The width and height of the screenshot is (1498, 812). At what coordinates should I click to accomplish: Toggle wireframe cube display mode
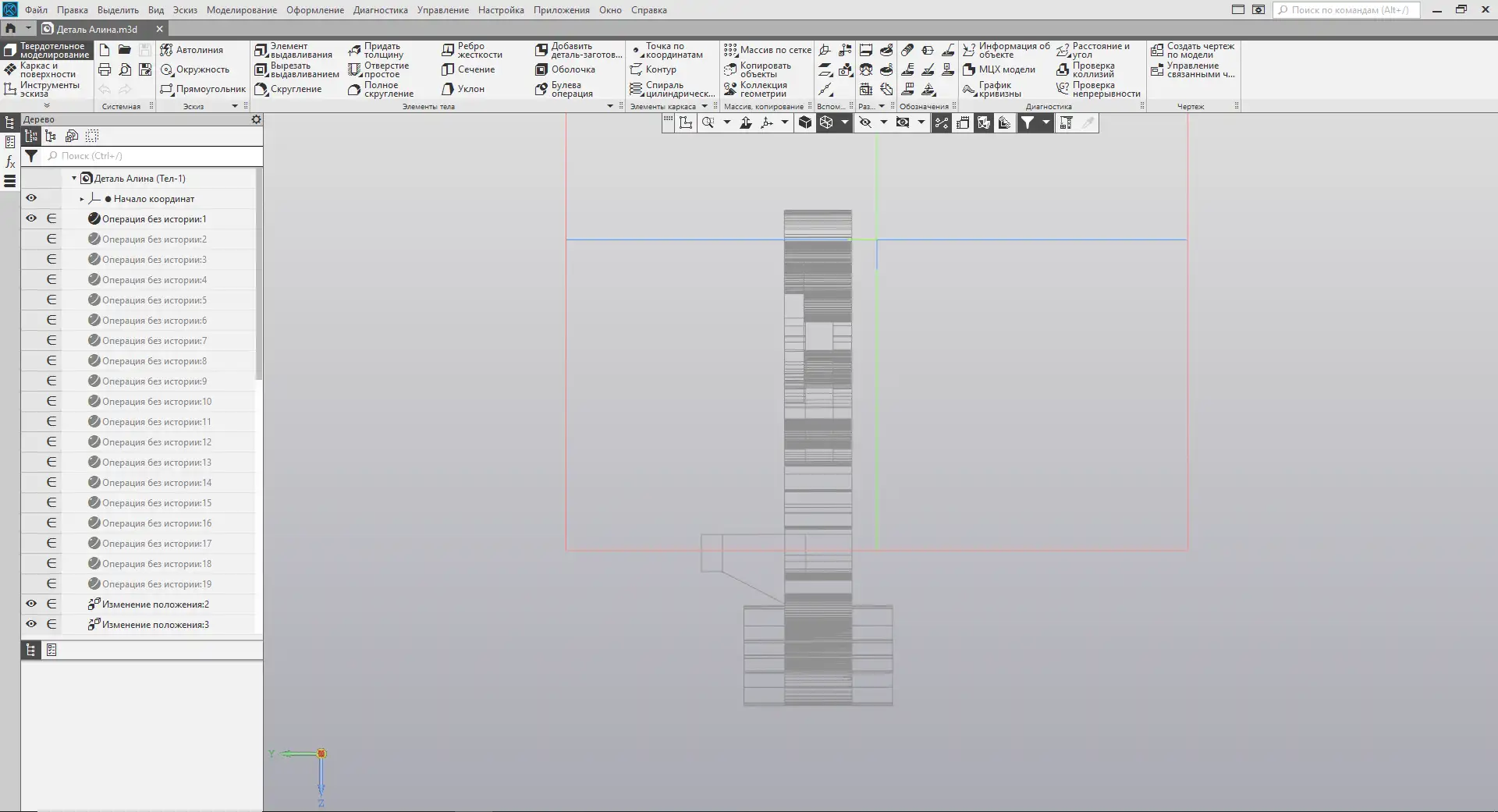(826, 122)
